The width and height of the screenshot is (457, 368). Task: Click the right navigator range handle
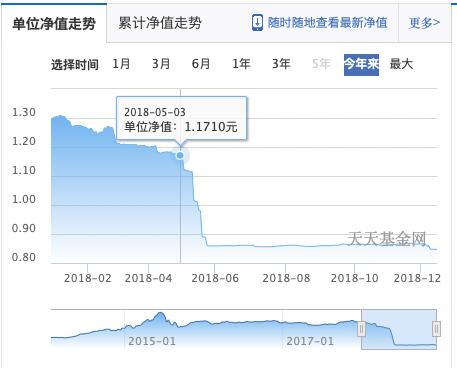click(x=436, y=329)
